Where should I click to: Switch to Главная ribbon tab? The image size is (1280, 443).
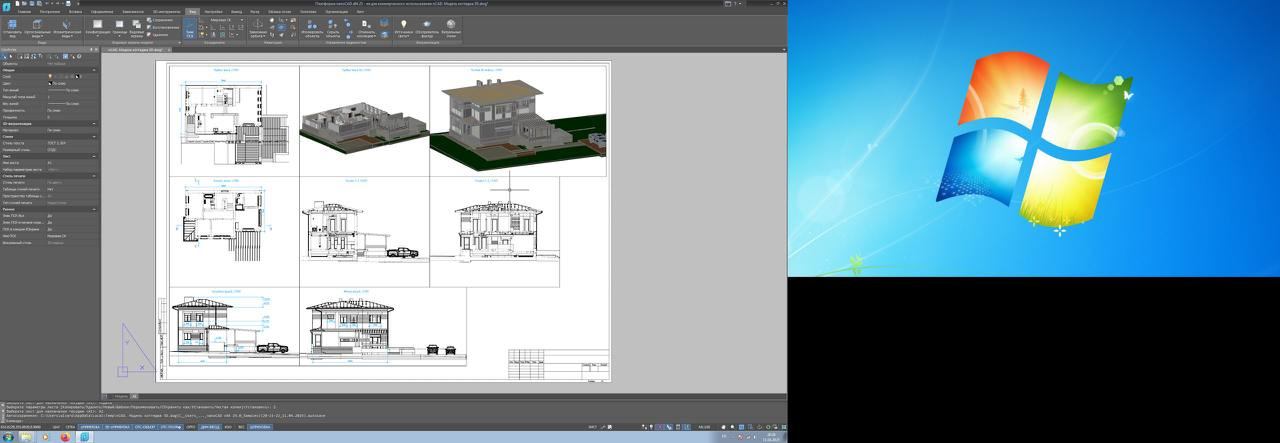tap(24, 11)
